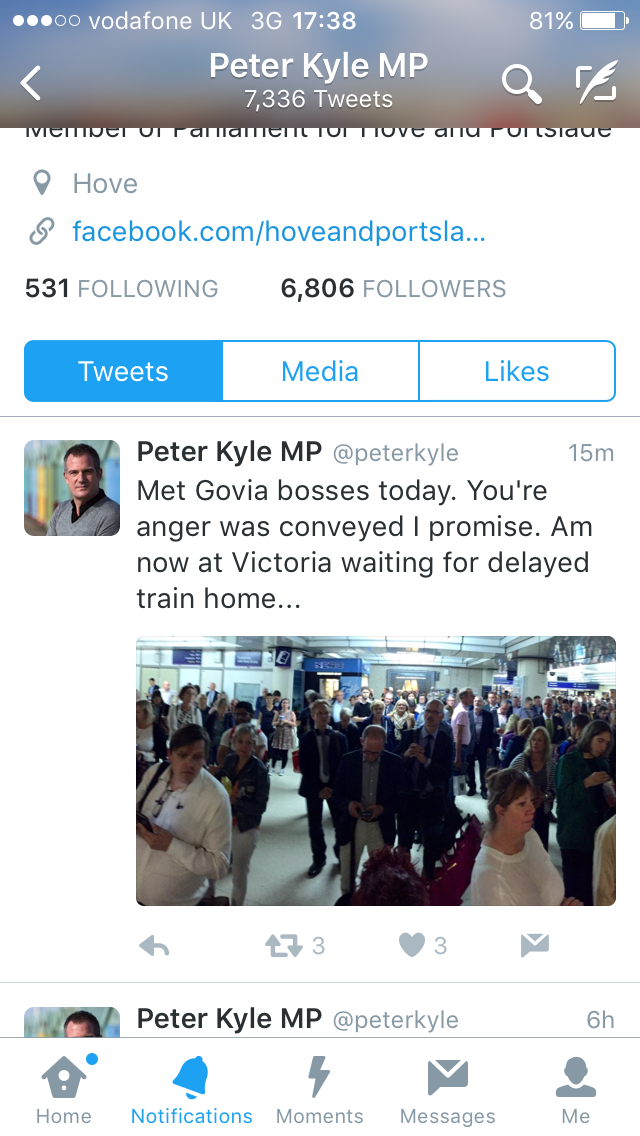Open the Victoria station crowd photo
The height and width of the screenshot is (1136, 640).
(376, 771)
